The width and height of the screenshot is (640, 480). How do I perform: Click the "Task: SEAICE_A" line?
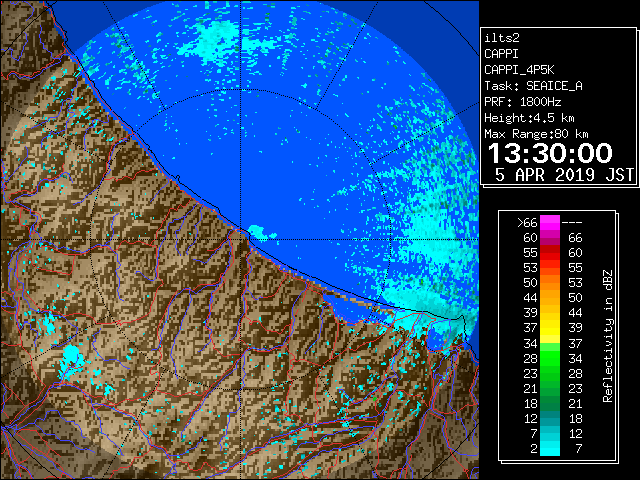tap(533, 86)
